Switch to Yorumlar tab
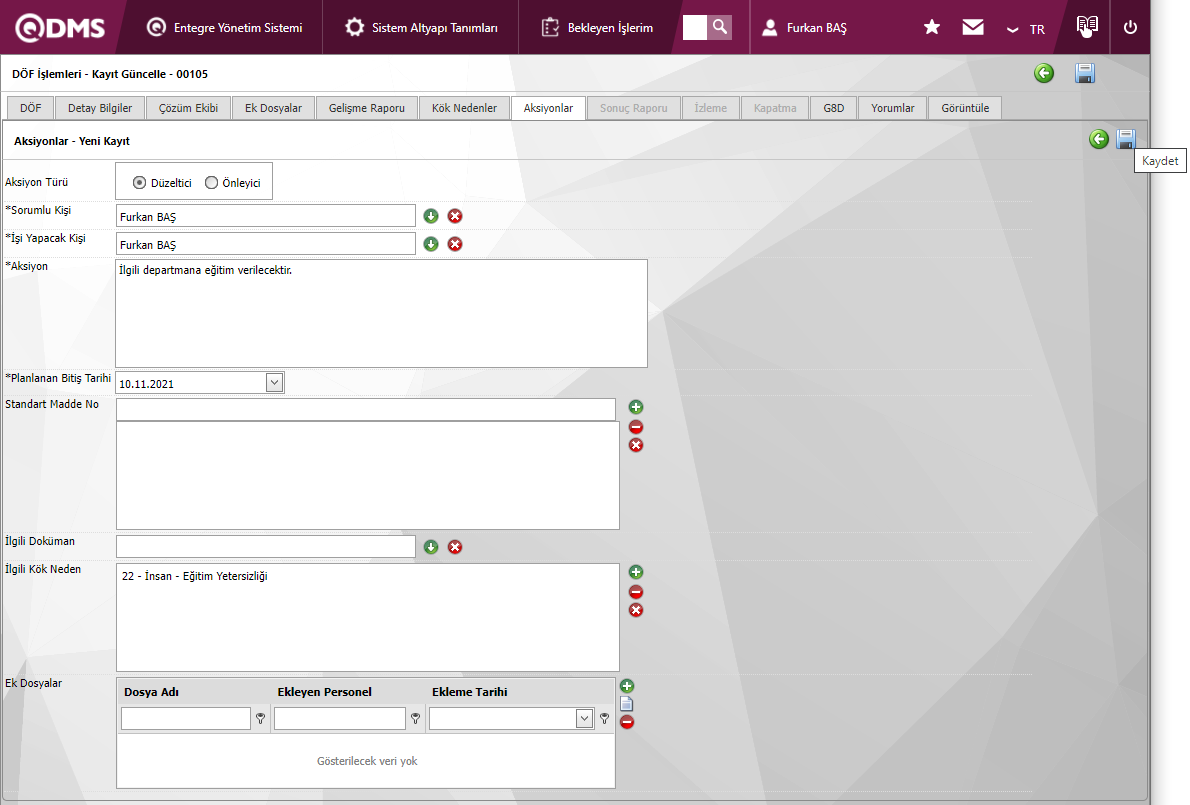 pos(892,108)
